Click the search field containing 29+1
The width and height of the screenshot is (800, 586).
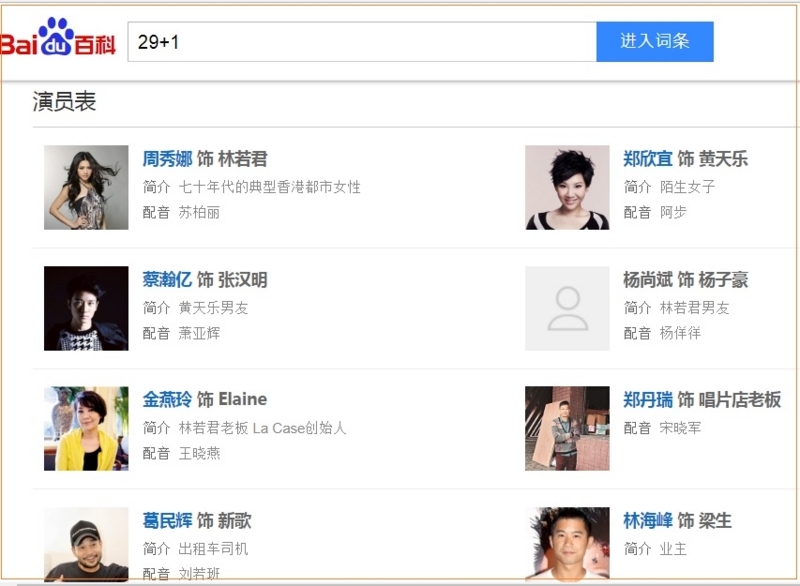coord(362,42)
